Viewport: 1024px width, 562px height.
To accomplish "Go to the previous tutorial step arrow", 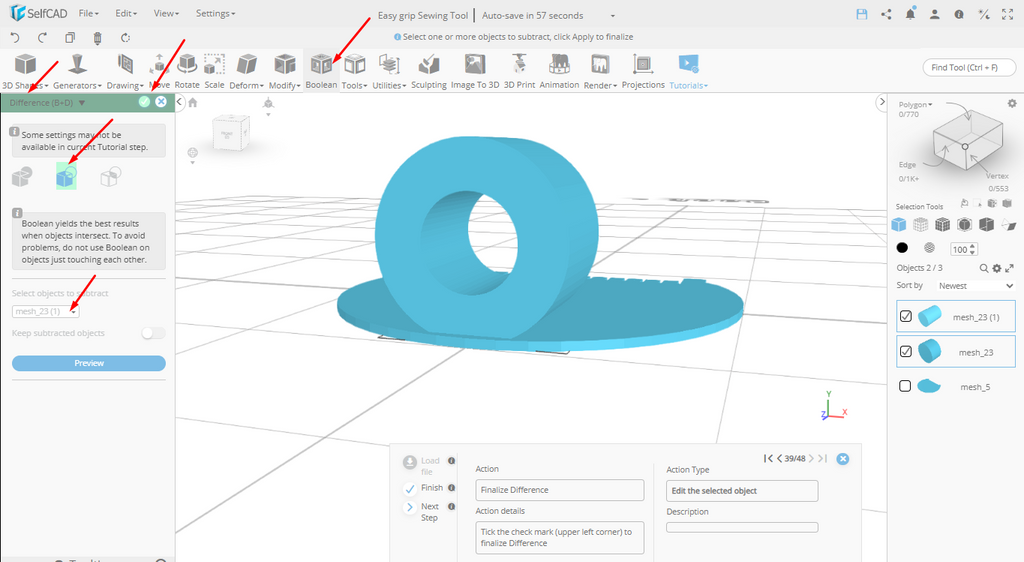I will 779,459.
